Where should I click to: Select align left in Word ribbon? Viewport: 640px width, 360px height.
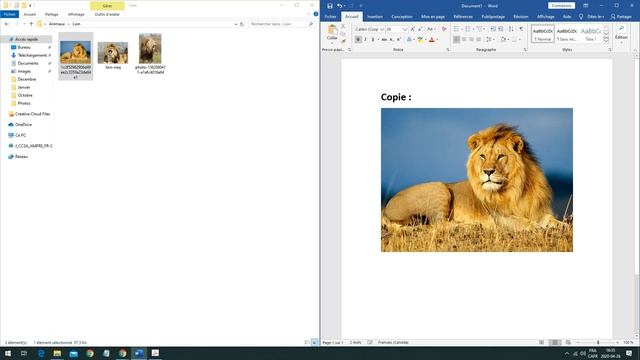456,40
